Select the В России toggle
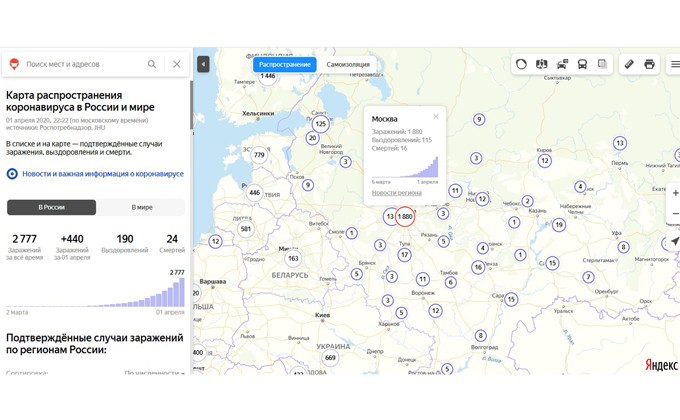Image resolution: width=680 pixels, height=420 pixels. coord(52,207)
